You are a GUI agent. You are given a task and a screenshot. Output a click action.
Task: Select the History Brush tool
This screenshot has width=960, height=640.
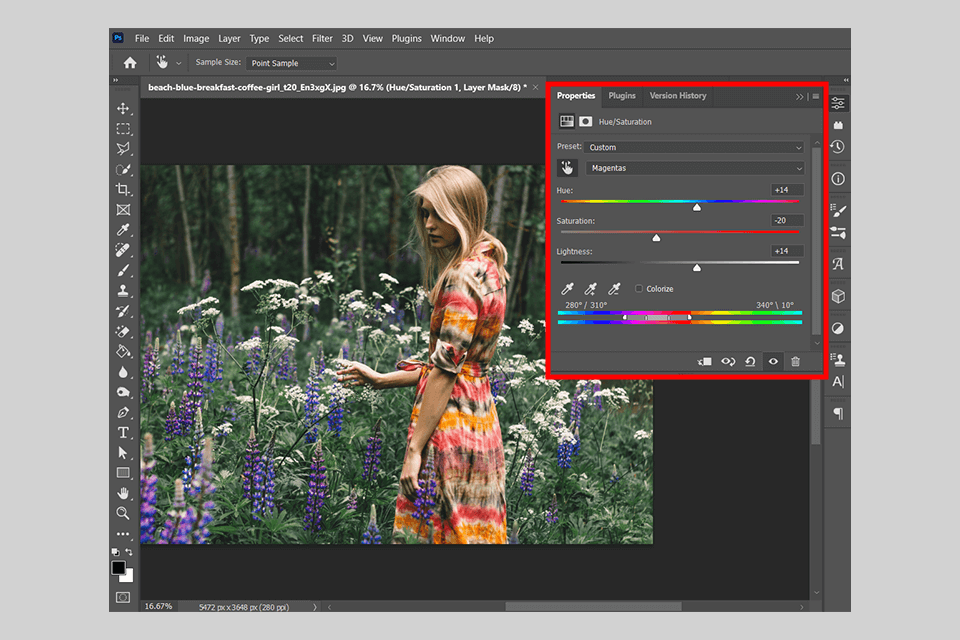123,311
